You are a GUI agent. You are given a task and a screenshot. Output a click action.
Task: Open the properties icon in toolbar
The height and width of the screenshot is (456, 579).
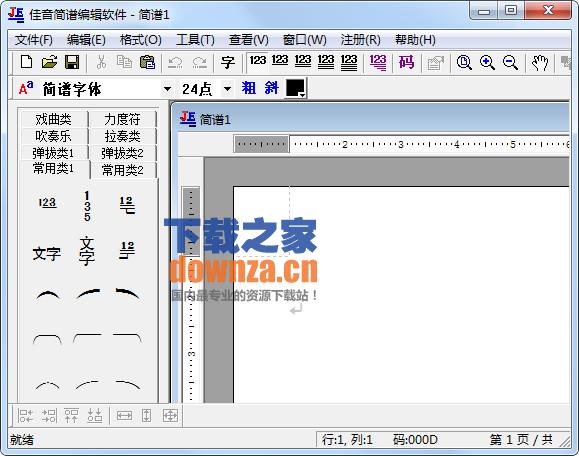[435, 62]
